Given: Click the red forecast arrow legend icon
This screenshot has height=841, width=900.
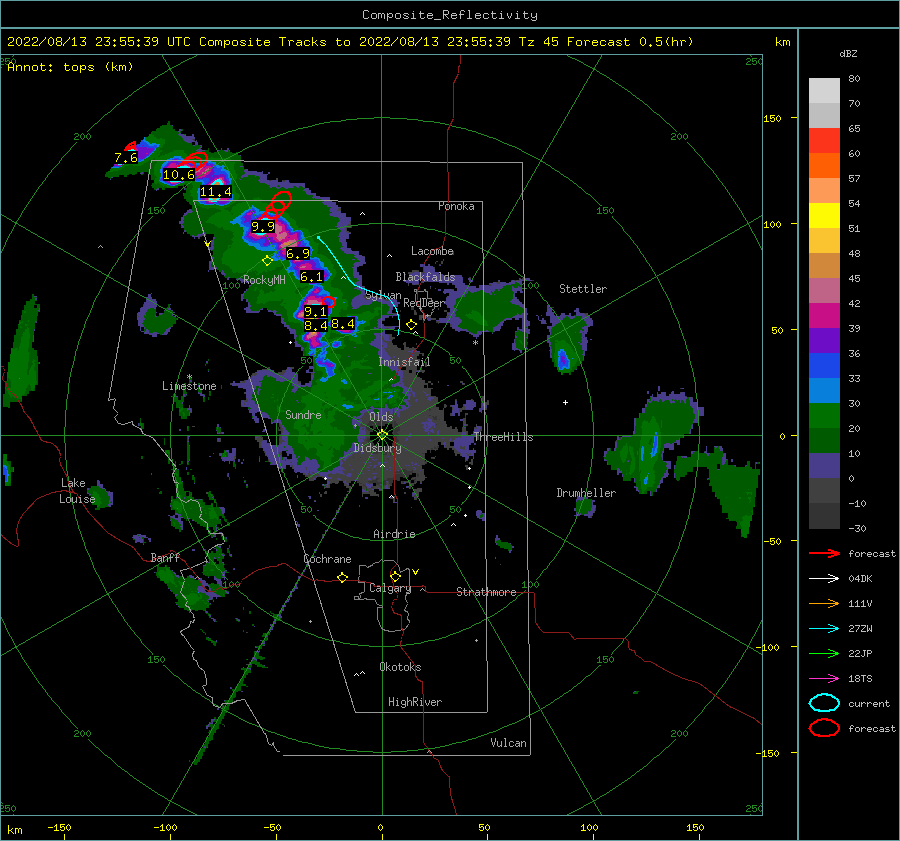Looking at the screenshot, I should pos(824,553).
